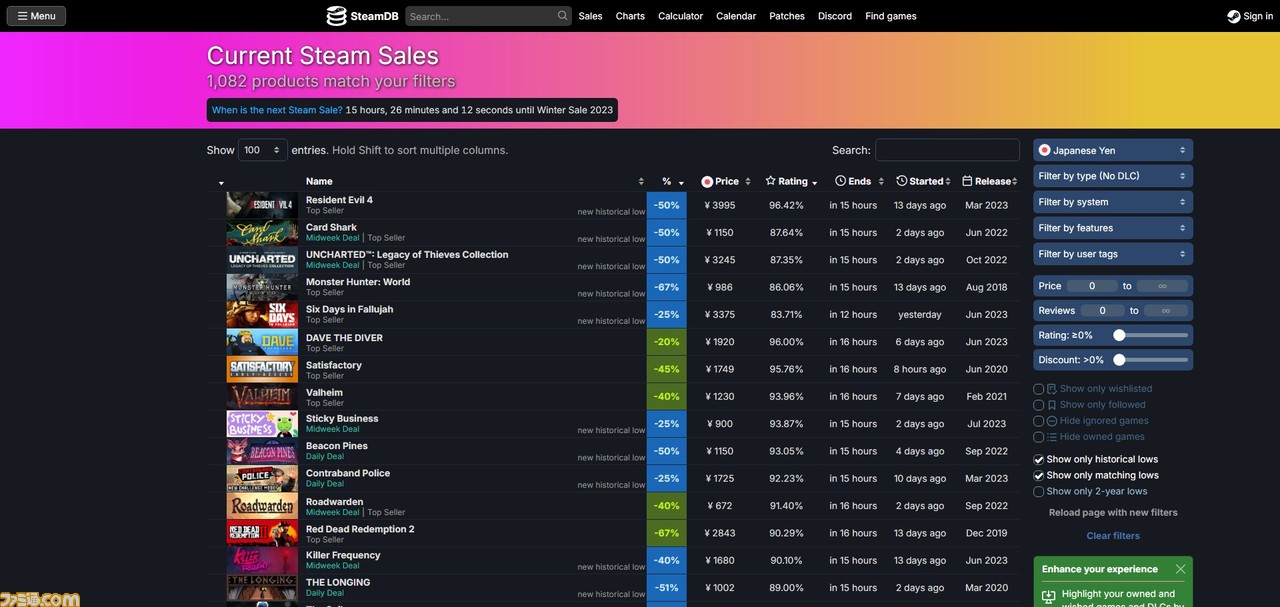Viewport: 1280px width, 607px height.
Task: Open Resident Evil 4 game thumbnail
Action: [262, 205]
